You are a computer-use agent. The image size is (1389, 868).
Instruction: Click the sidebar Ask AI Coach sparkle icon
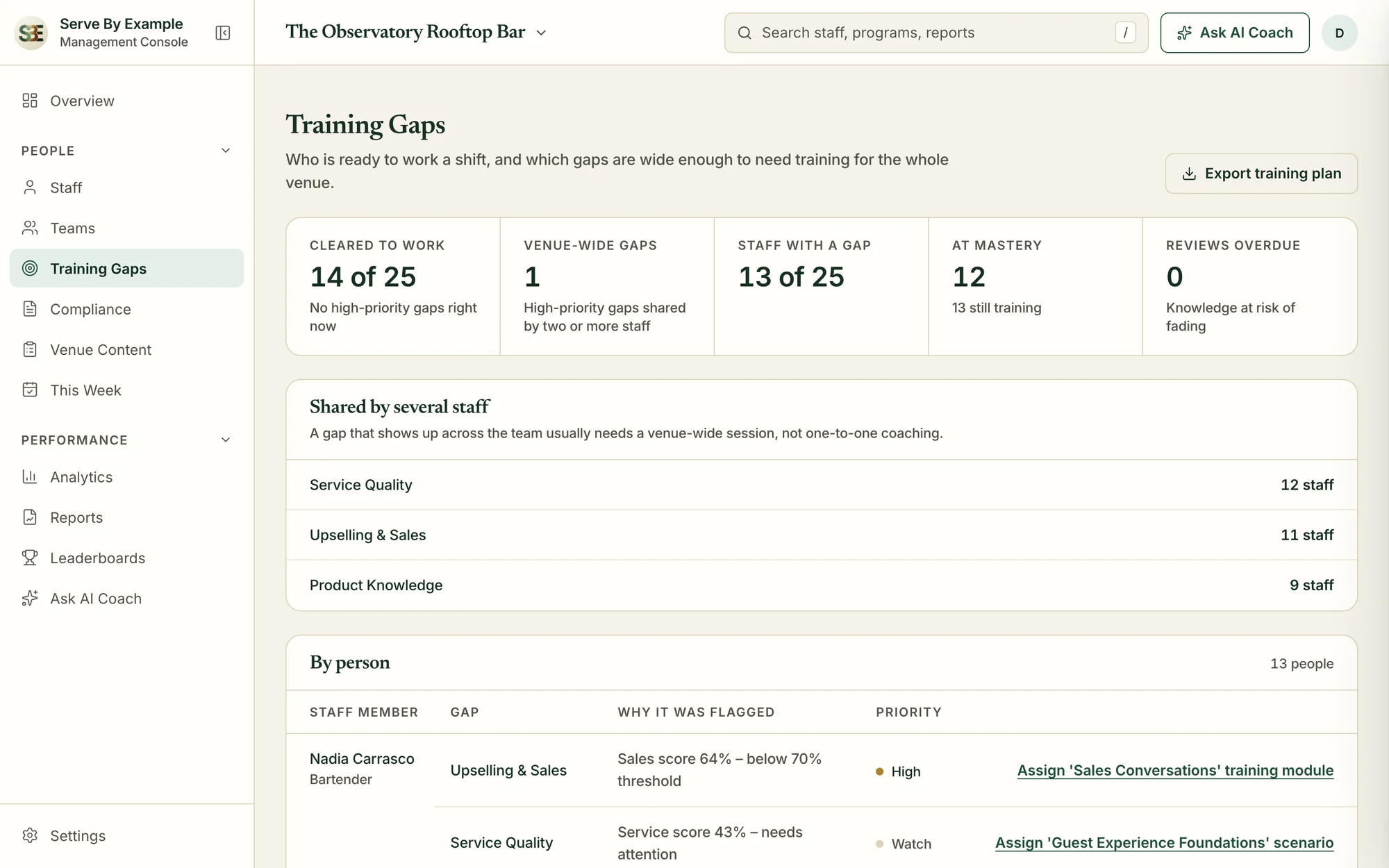(x=30, y=598)
